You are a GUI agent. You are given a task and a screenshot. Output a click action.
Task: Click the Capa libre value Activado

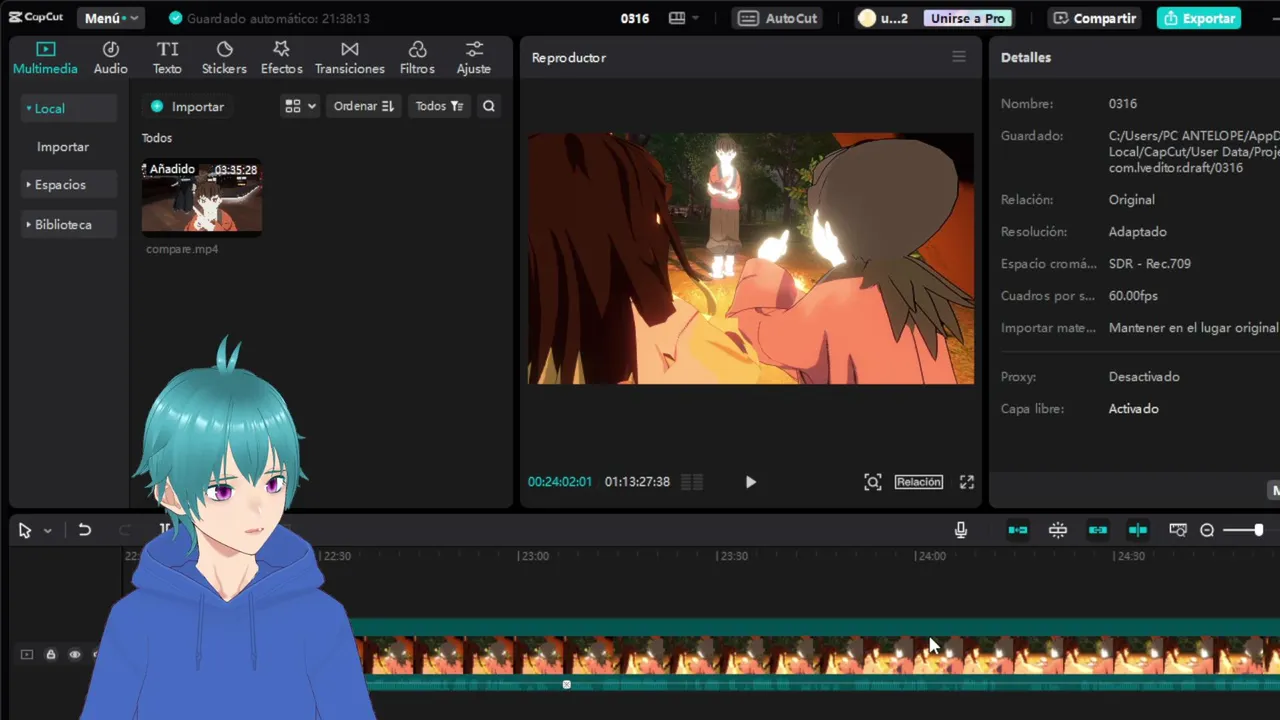(x=1133, y=409)
